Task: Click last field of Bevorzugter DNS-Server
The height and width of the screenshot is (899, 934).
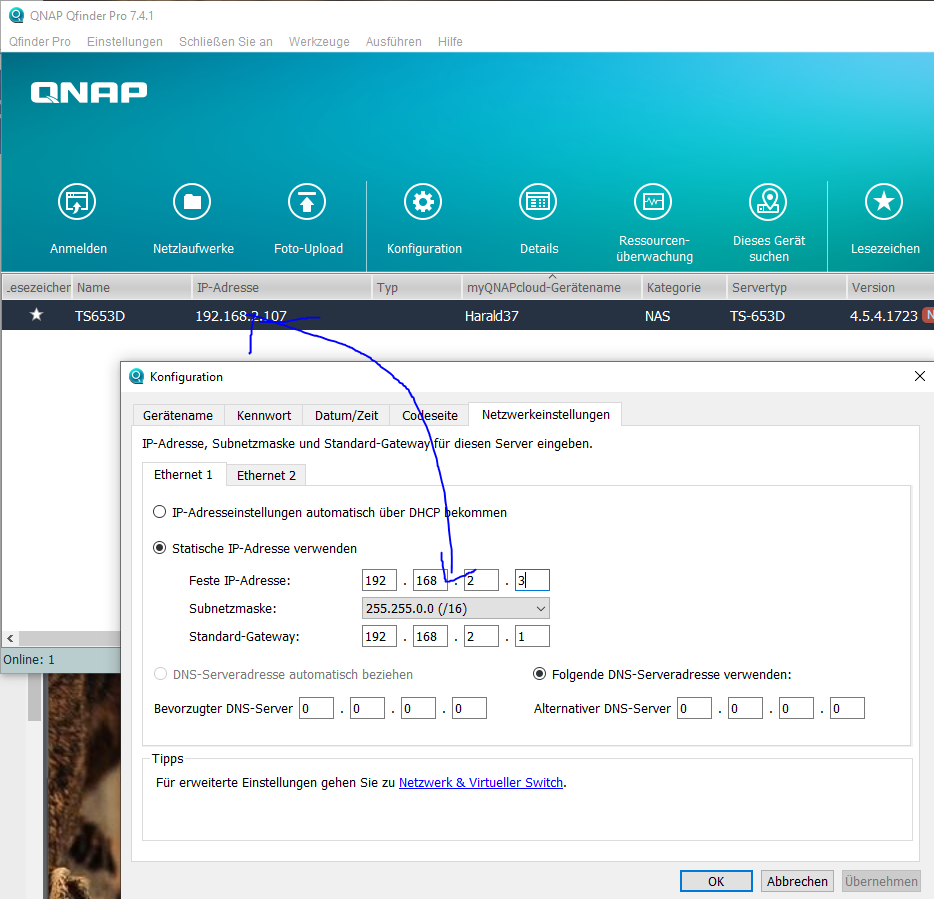Action: click(x=469, y=708)
